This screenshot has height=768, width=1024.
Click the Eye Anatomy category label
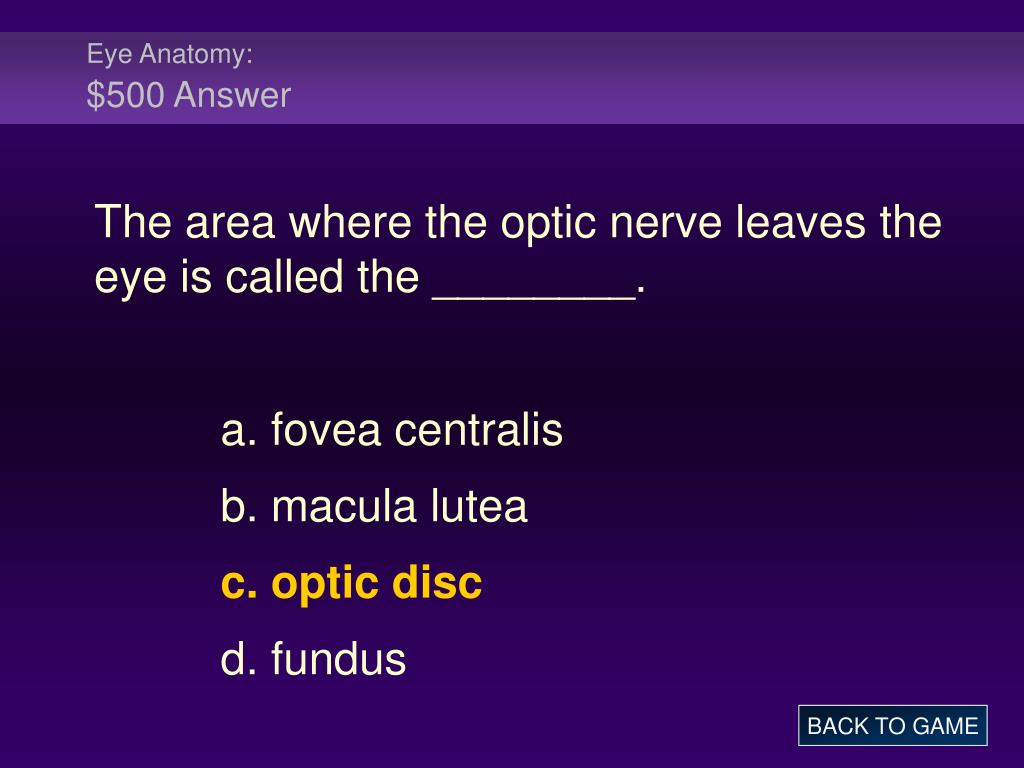pyautogui.click(x=170, y=54)
